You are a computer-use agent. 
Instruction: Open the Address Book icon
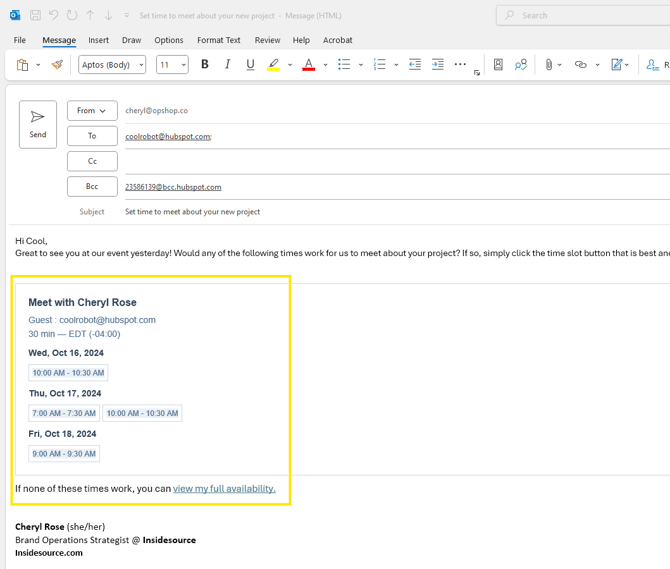[498, 65]
